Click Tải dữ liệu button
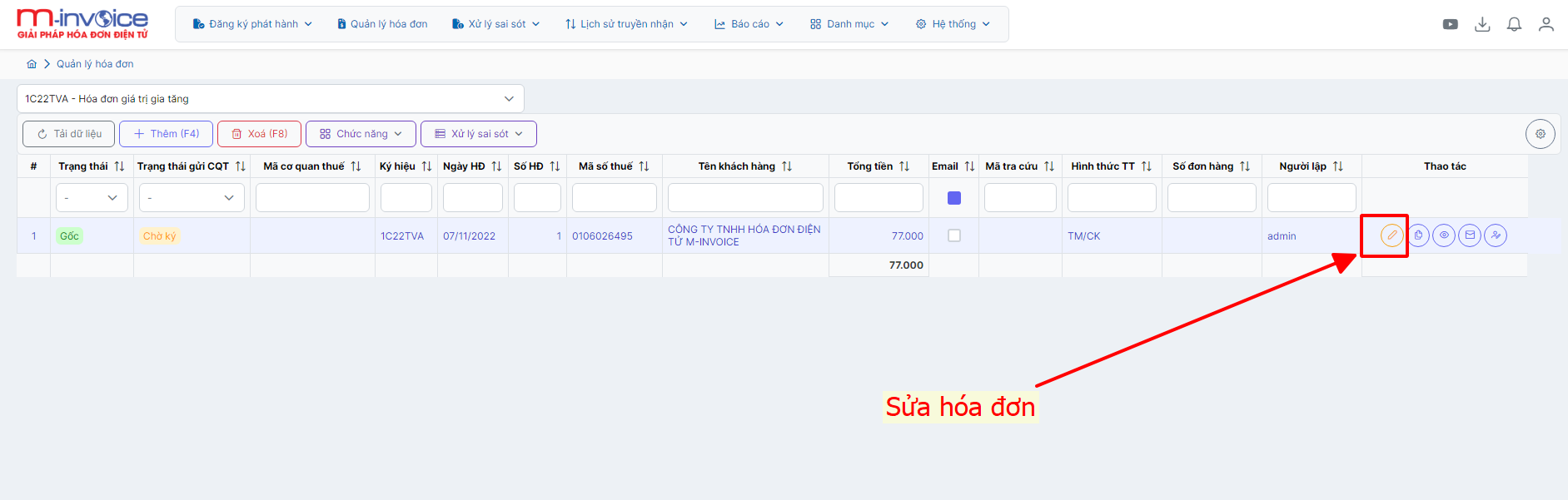The image size is (1568, 500). [68, 134]
